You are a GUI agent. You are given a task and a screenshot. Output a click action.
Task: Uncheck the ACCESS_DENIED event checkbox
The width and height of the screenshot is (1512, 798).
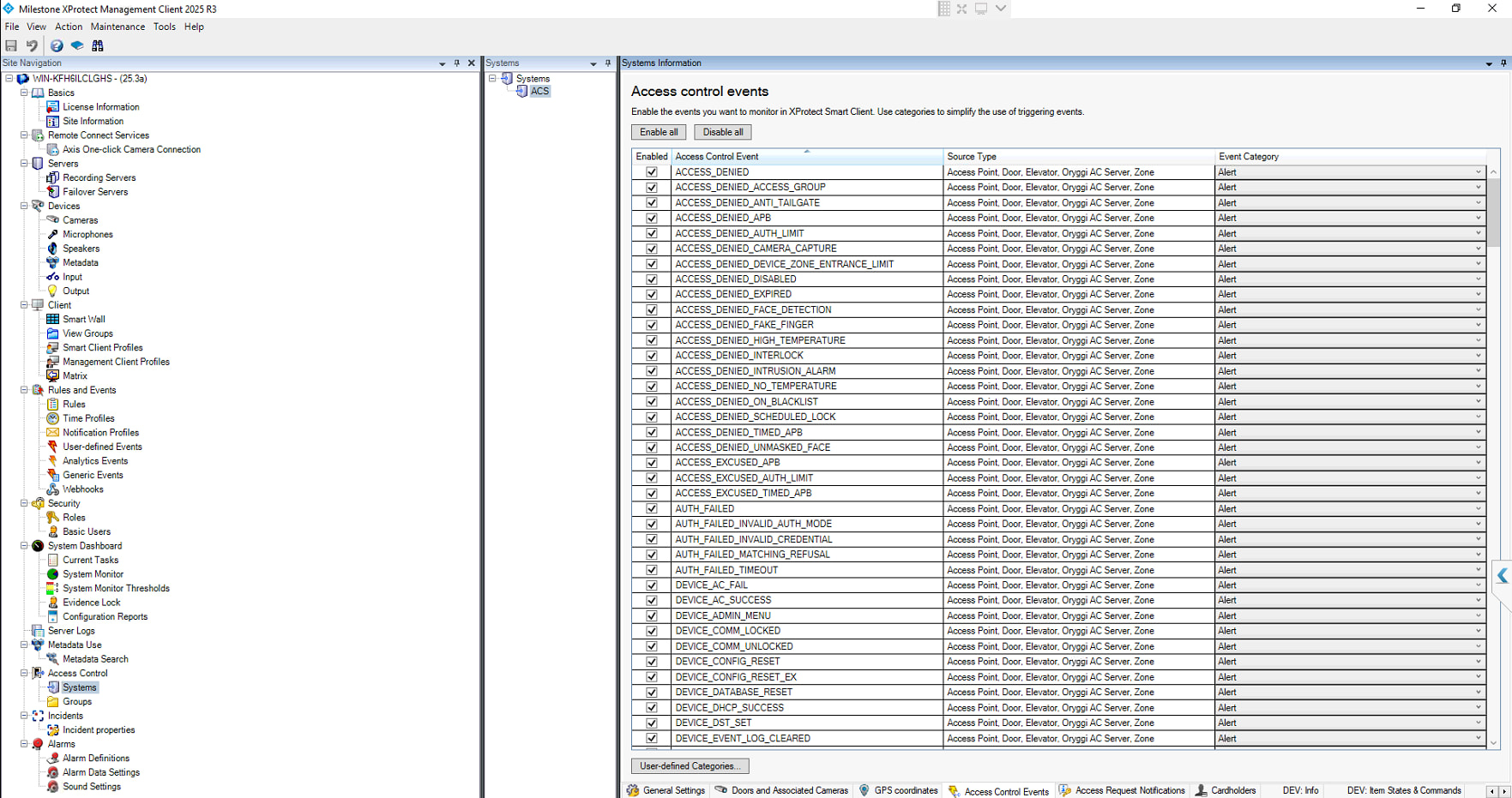pos(652,172)
